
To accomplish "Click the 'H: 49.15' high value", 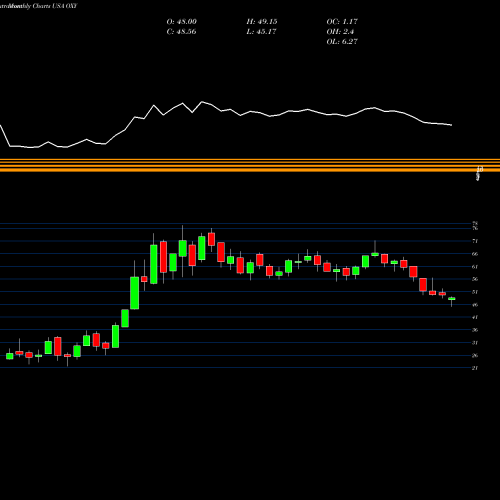I will [x=262, y=22].
